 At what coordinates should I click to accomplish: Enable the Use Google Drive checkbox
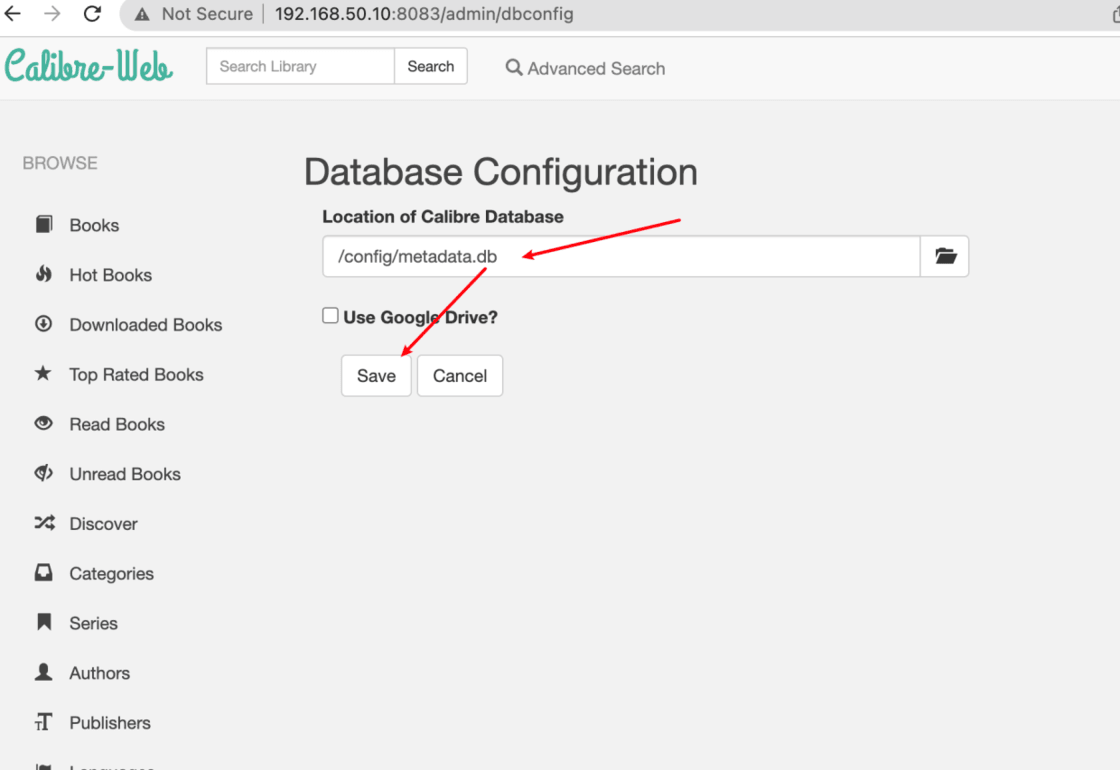(x=330, y=316)
